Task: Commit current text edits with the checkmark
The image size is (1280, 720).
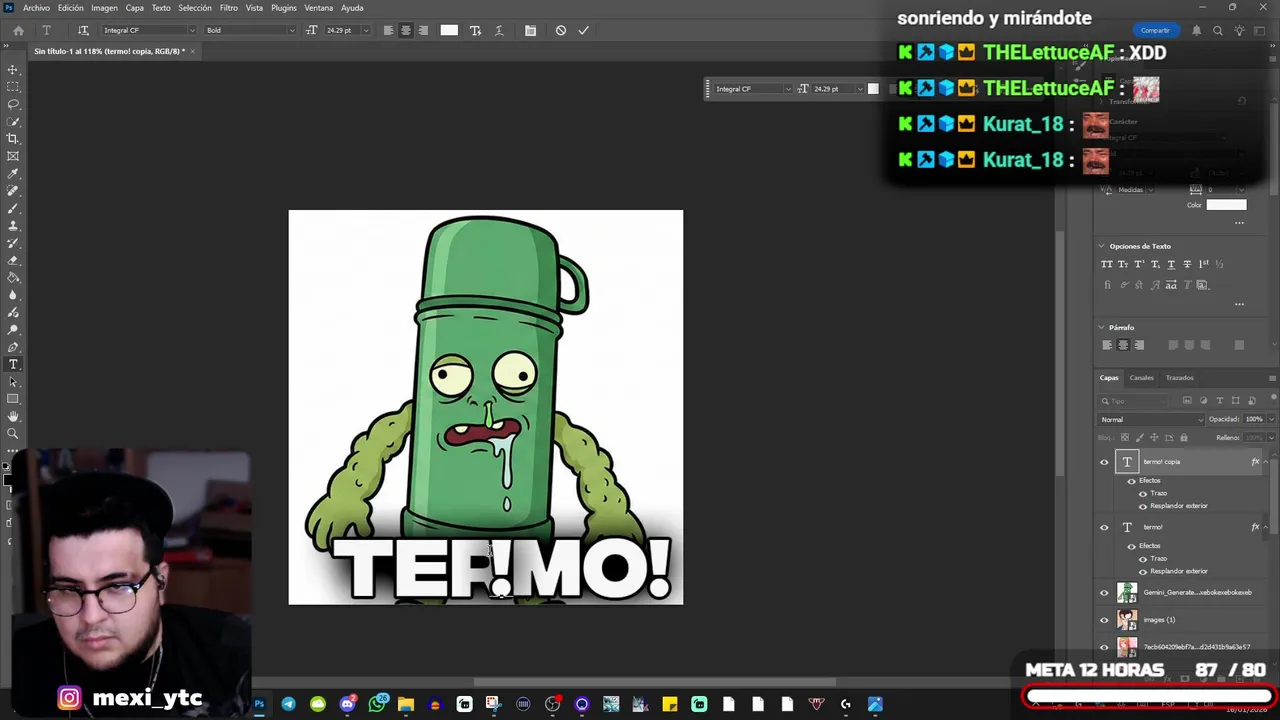Action: [583, 30]
